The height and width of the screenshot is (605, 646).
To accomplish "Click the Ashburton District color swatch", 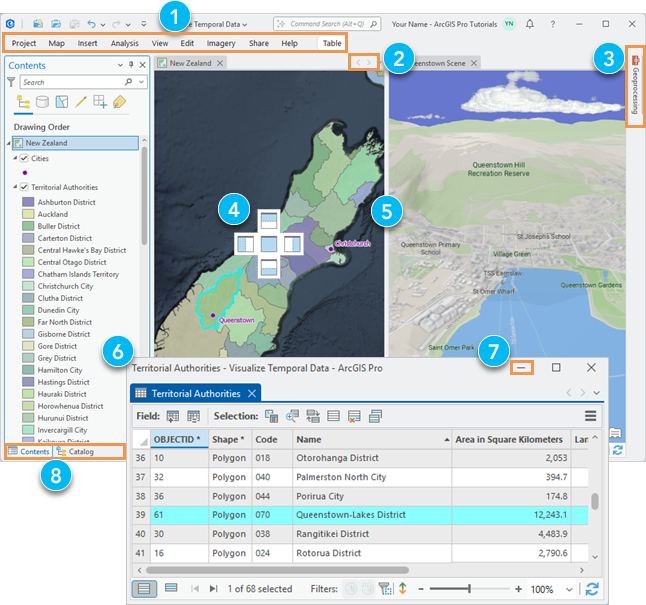I will 28,202.
